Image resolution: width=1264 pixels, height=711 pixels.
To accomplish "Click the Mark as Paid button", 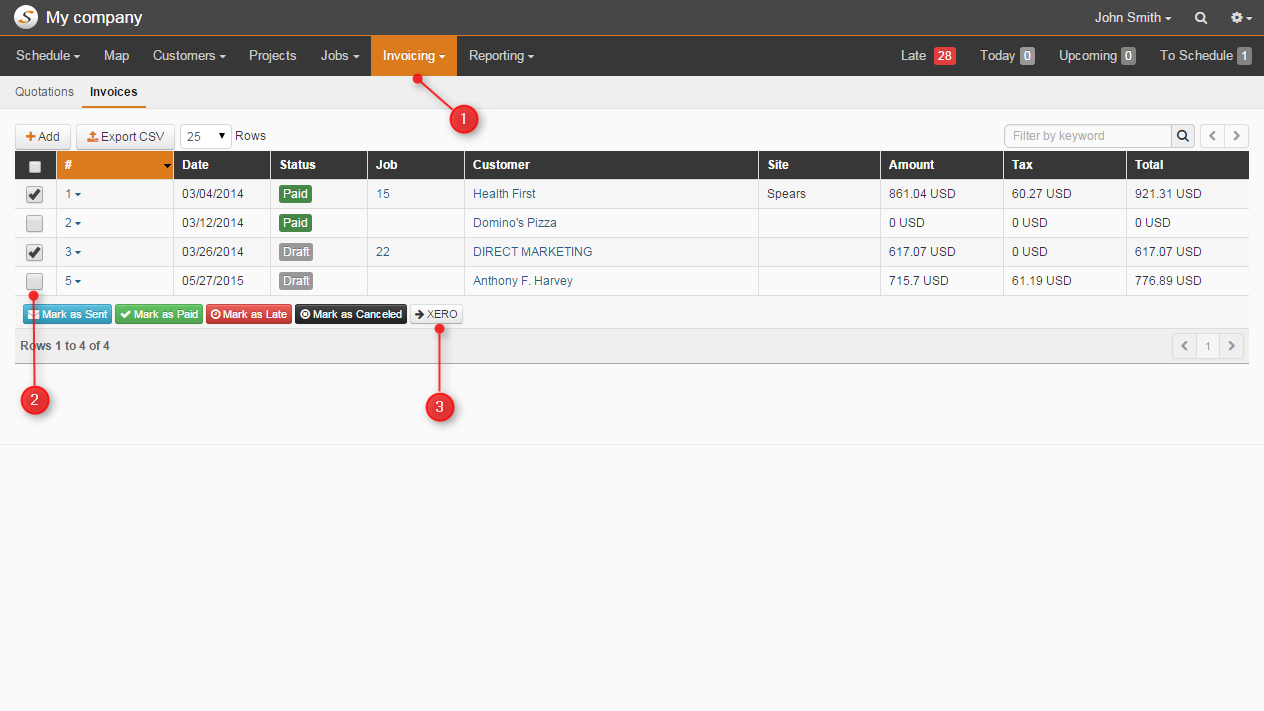I will pyautogui.click(x=159, y=314).
